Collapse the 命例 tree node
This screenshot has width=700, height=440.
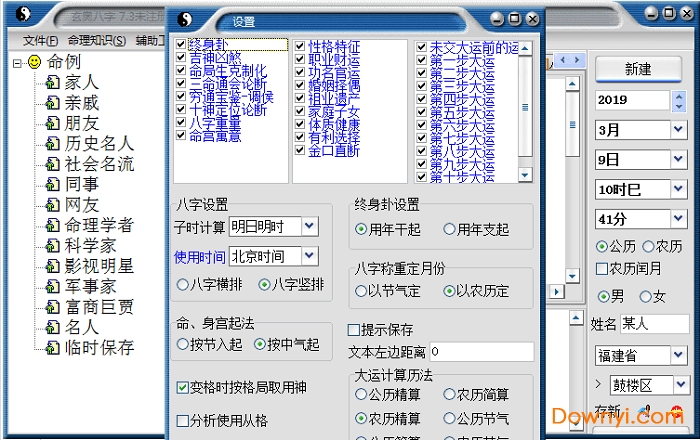[x=17, y=63]
